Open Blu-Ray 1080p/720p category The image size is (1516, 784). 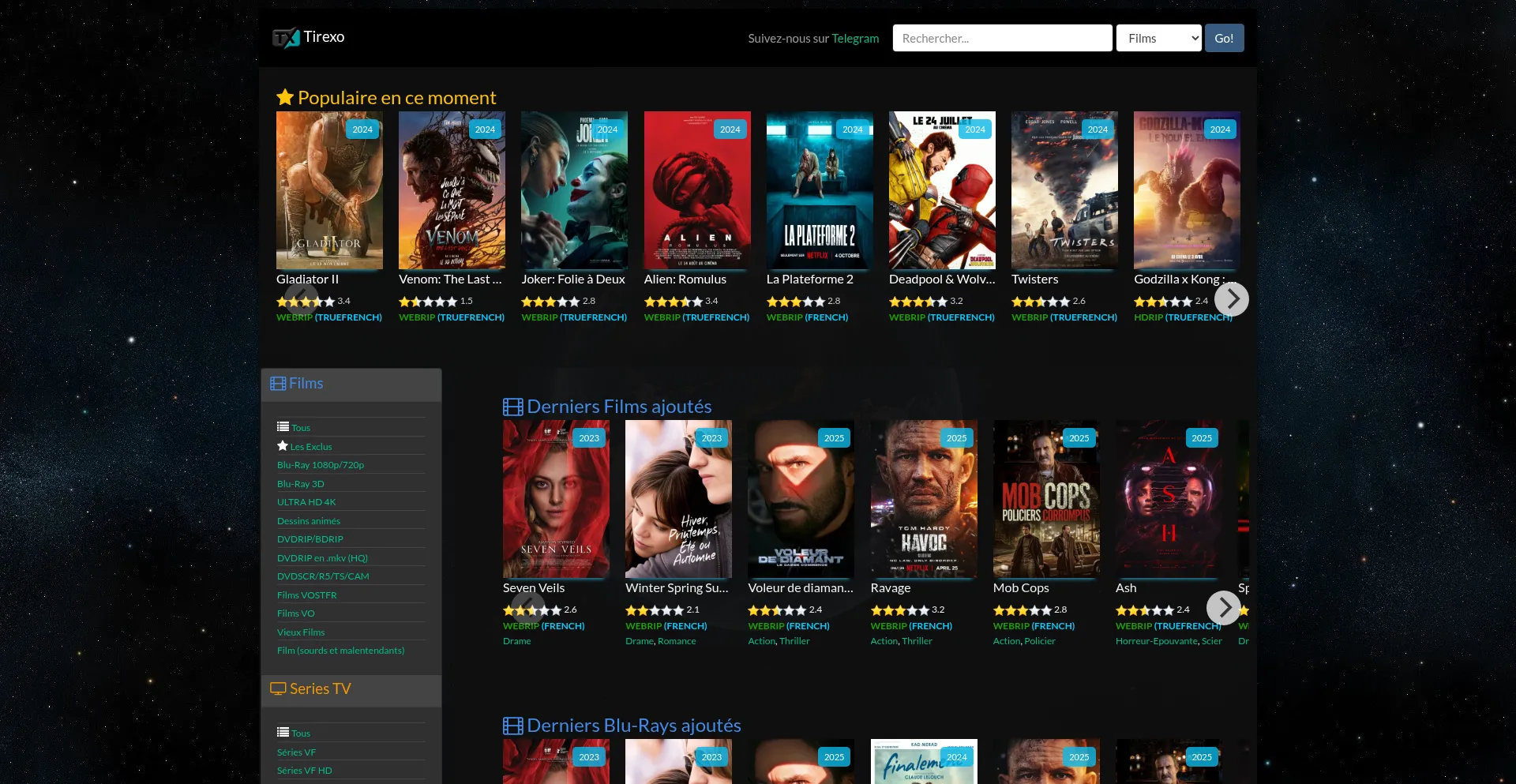pyautogui.click(x=321, y=465)
